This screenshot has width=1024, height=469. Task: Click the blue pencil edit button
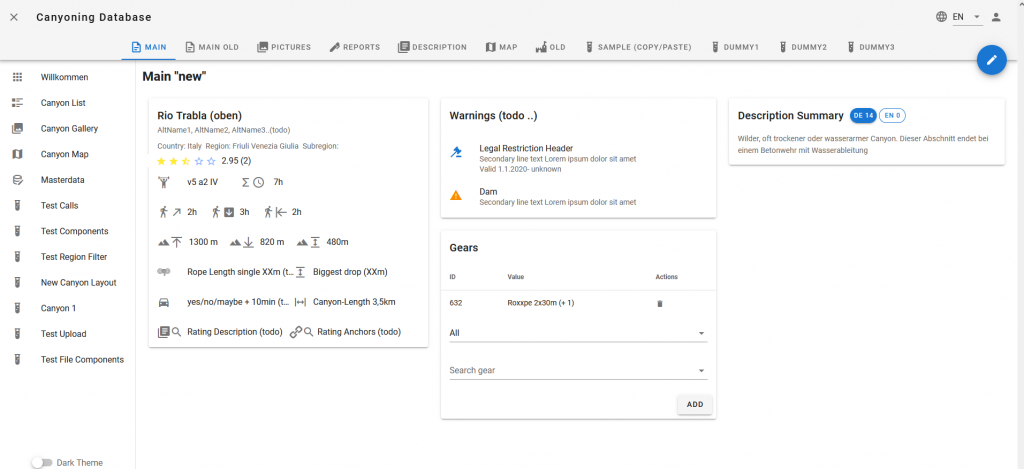[x=991, y=61]
